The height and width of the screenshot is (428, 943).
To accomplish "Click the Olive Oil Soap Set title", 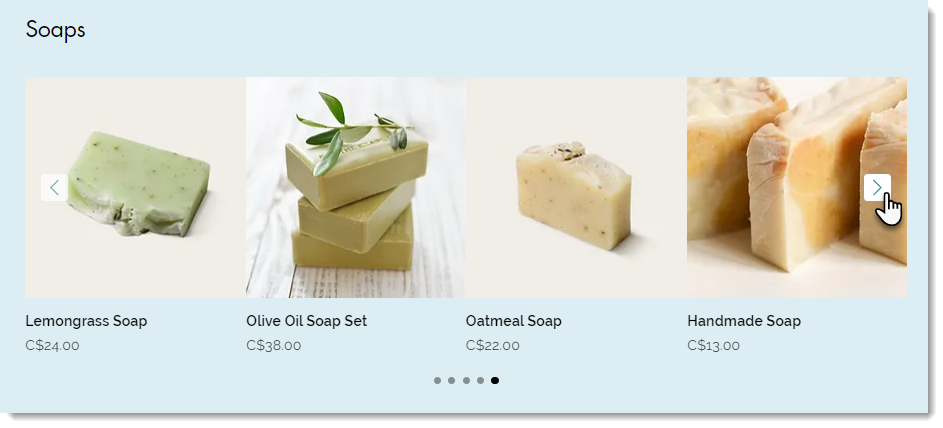I will [306, 321].
